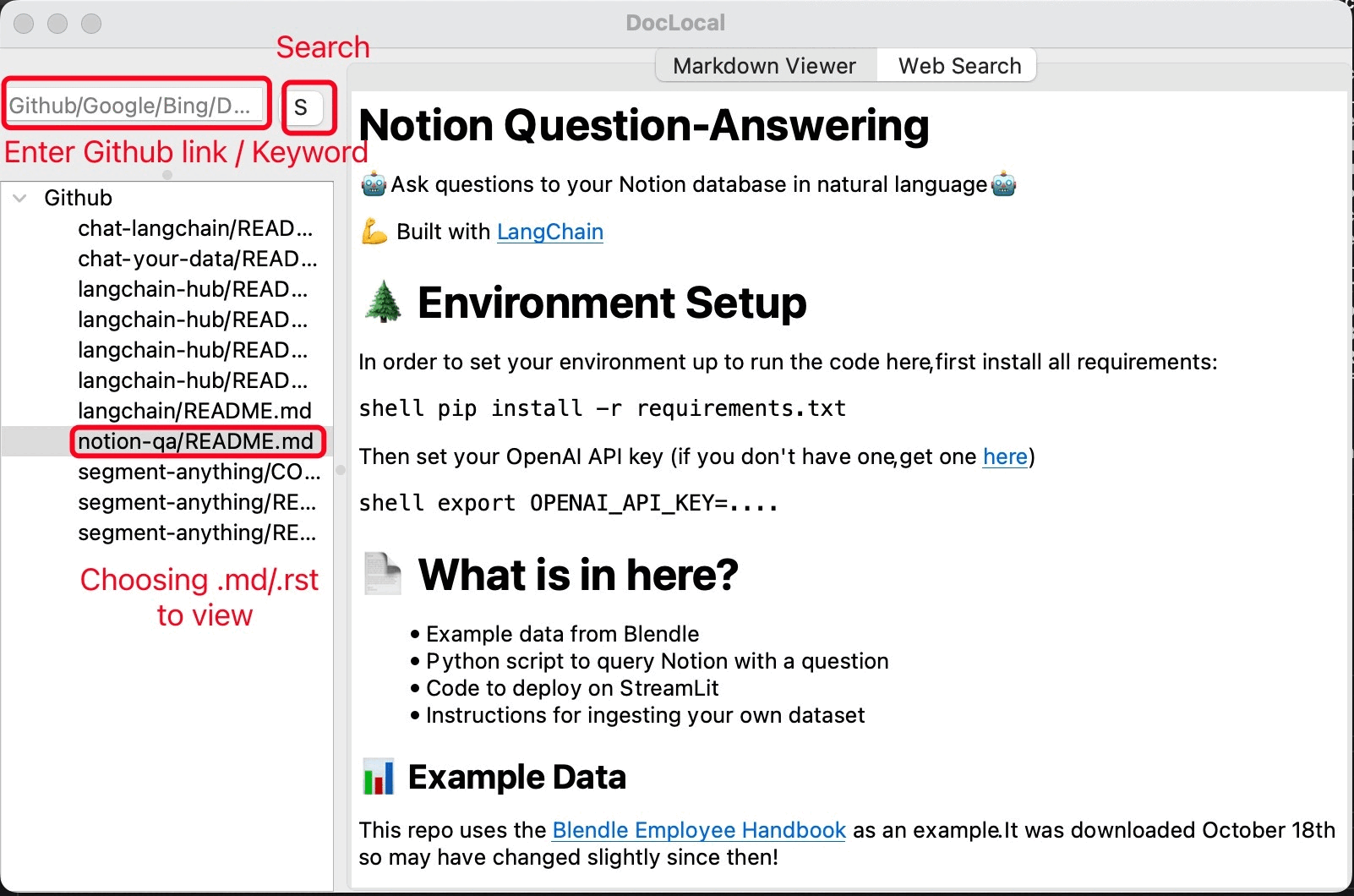Click the page document emoji before 'What is in here?'

382,573
